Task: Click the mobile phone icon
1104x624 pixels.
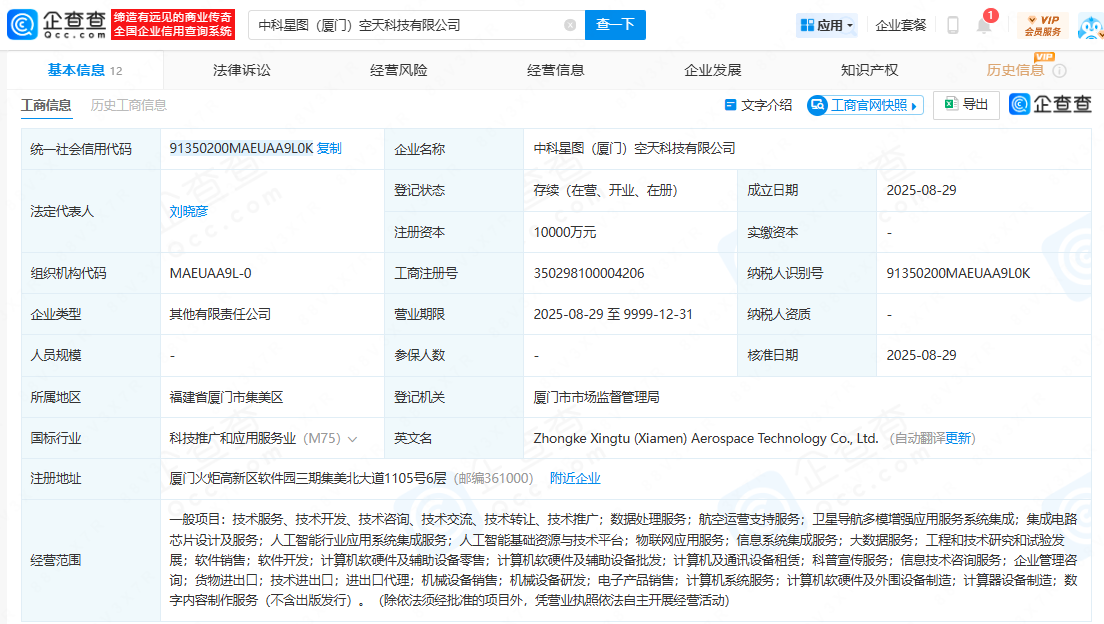Action: (x=953, y=25)
